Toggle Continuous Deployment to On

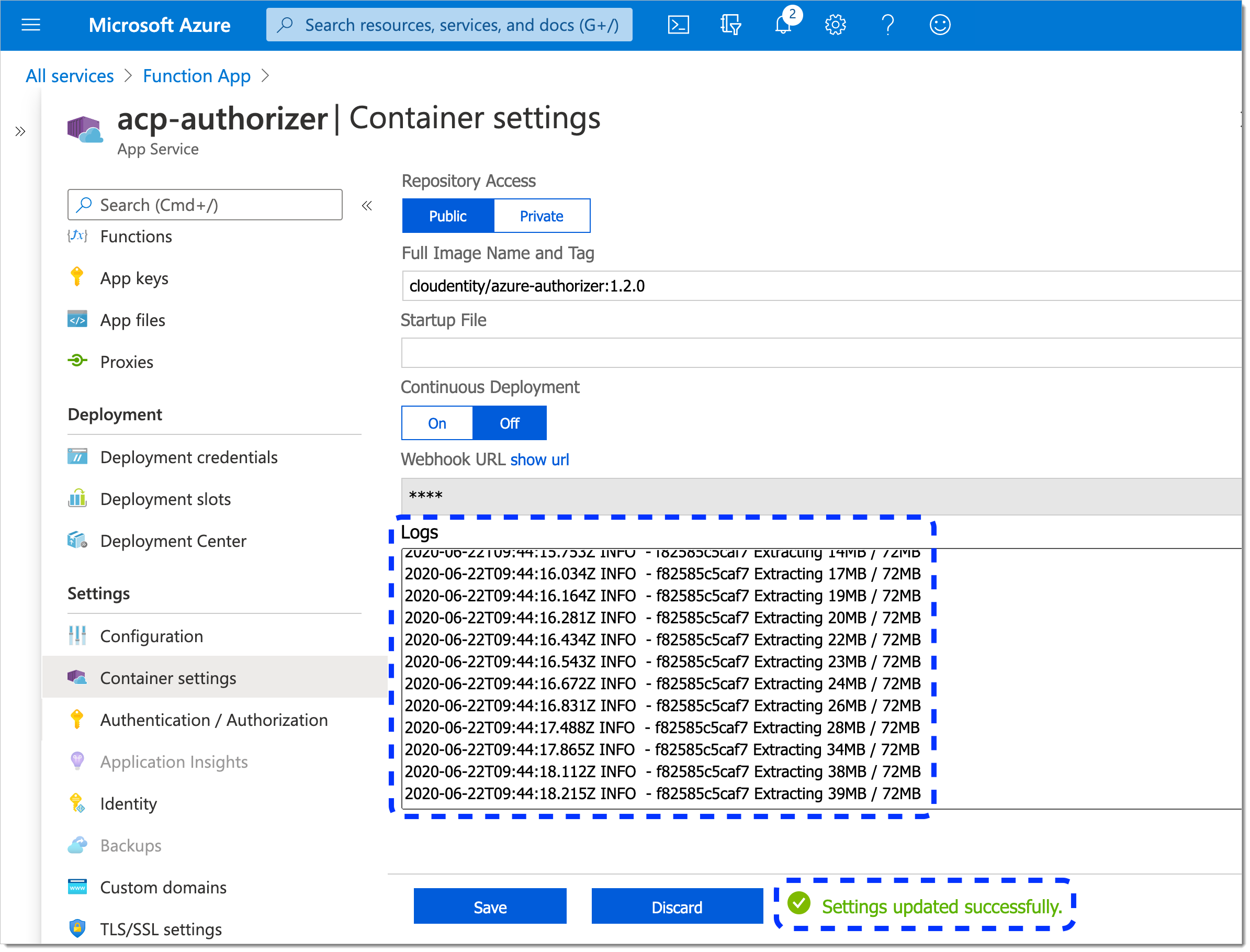[437, 423]
